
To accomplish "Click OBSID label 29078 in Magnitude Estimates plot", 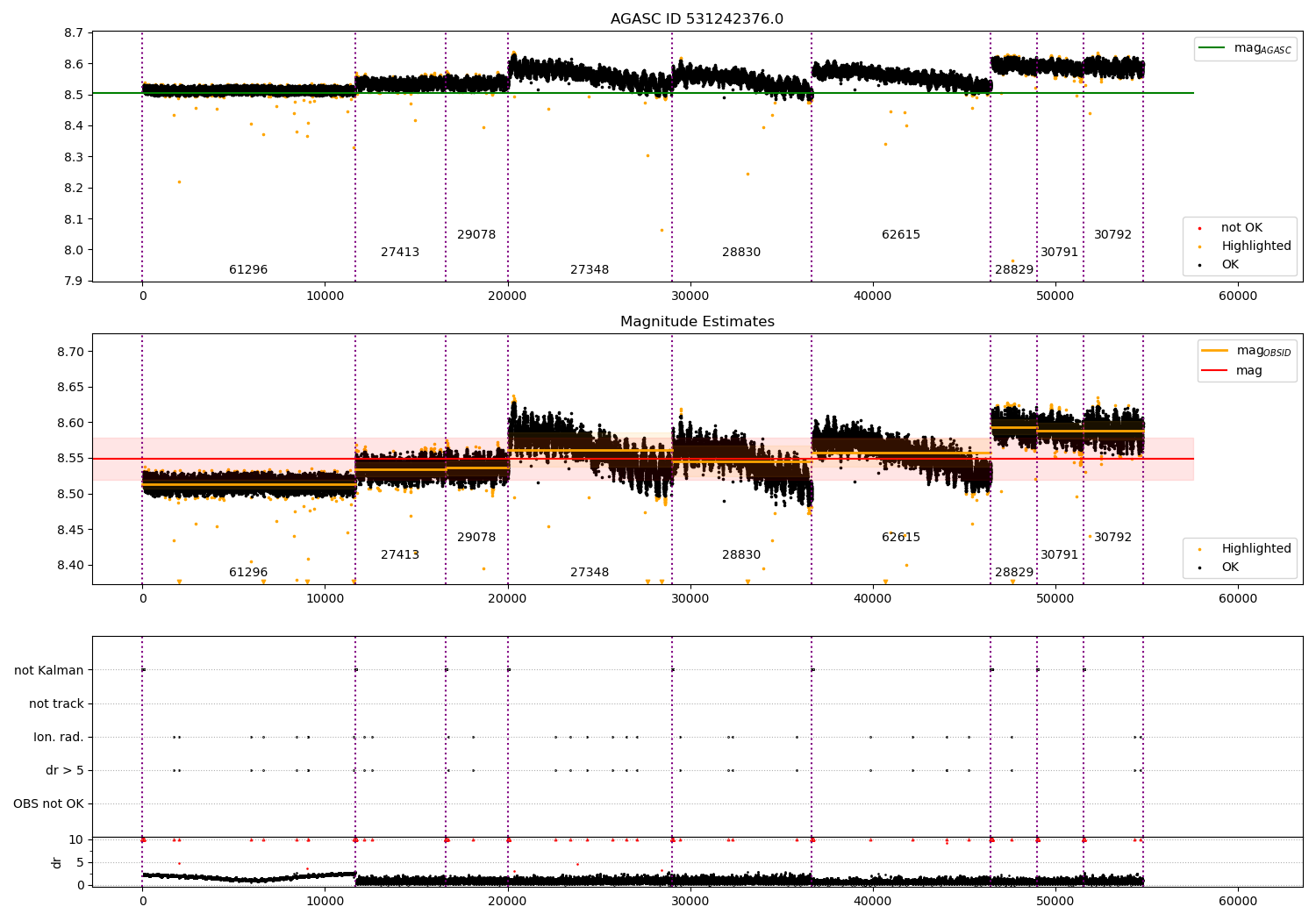I will click(x=476, y=538).
